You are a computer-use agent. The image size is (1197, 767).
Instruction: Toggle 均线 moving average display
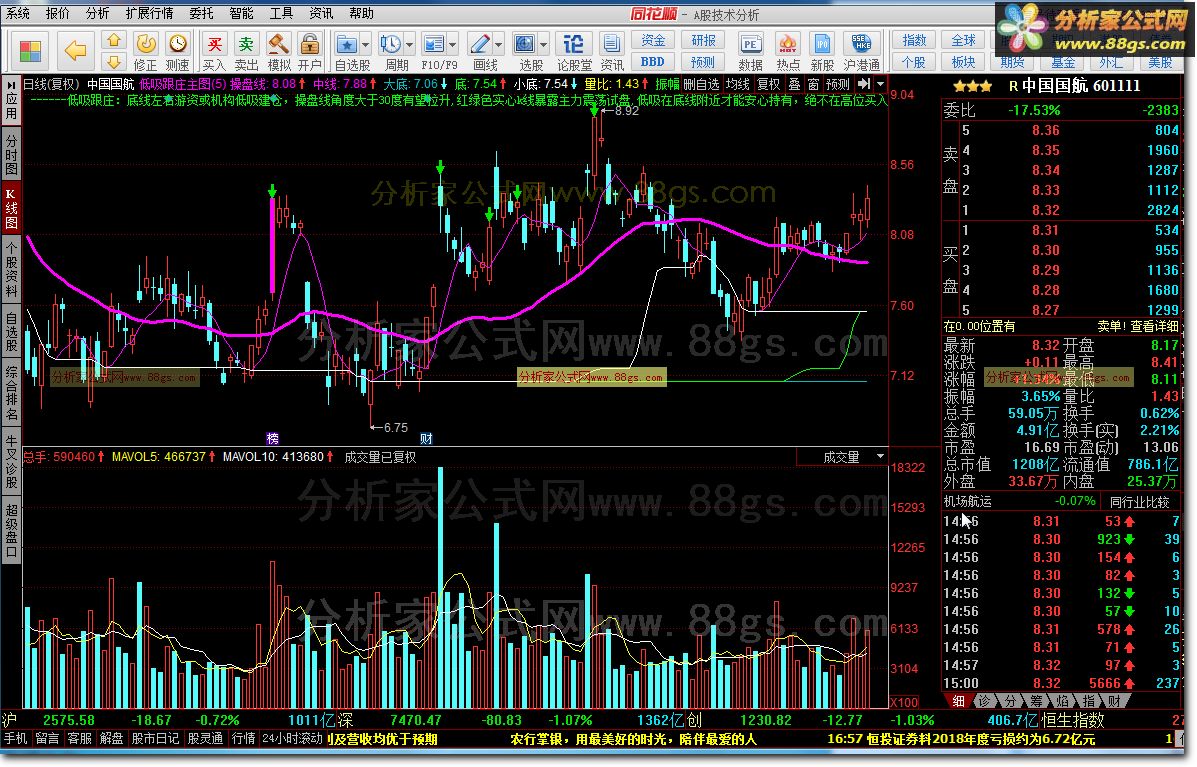(x=737, y=84)
